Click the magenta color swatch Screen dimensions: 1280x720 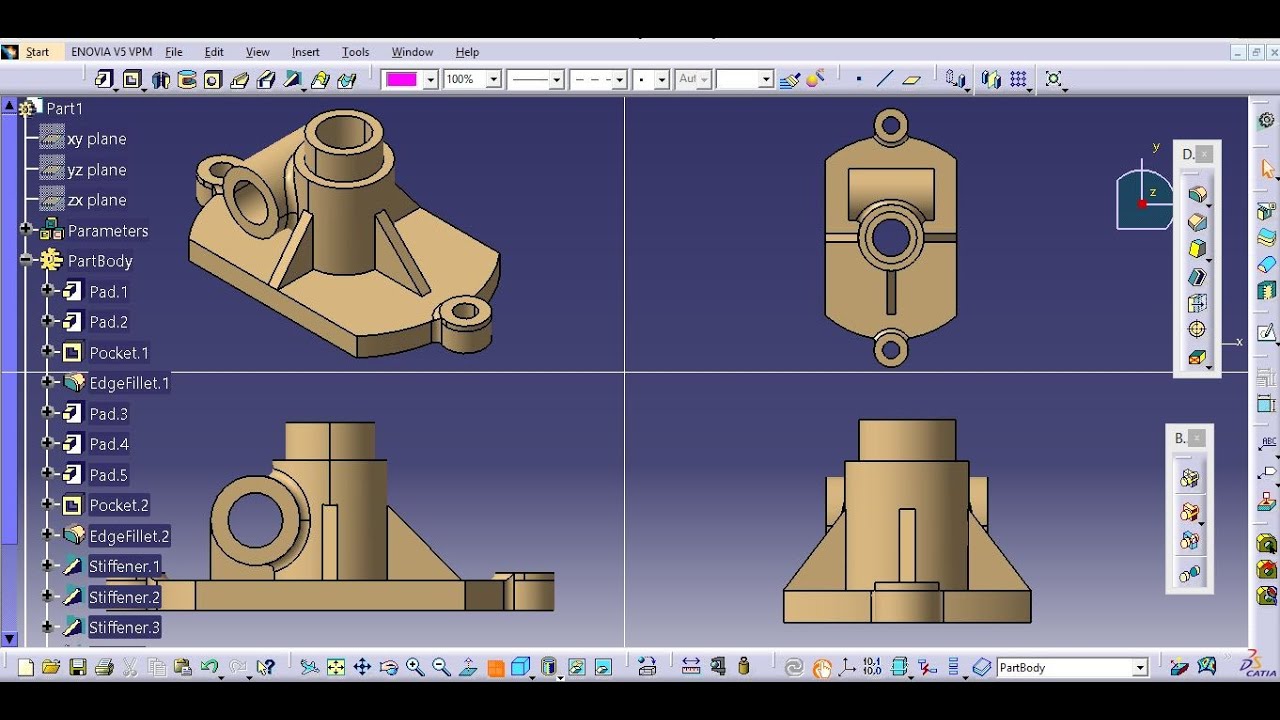[x=402, y=80]
